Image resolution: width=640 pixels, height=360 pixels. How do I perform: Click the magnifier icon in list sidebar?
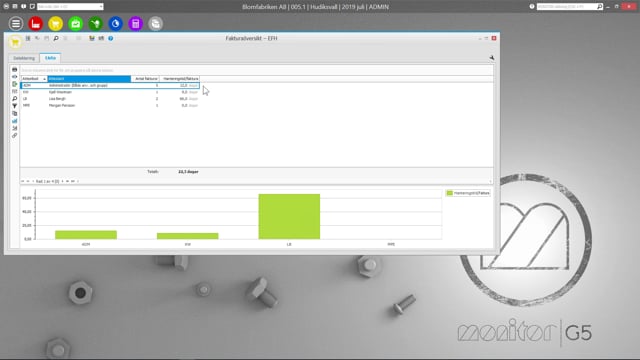(15, 99)
